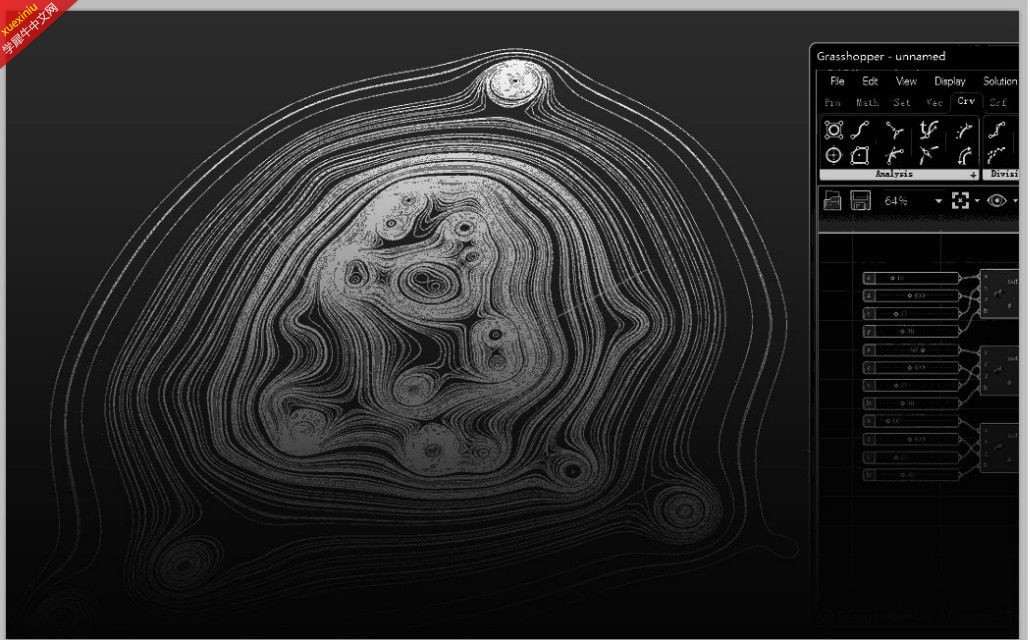Click the Zoom Extents frame icon
This screenshot has width=1028, height=640.
click(960, 201)
